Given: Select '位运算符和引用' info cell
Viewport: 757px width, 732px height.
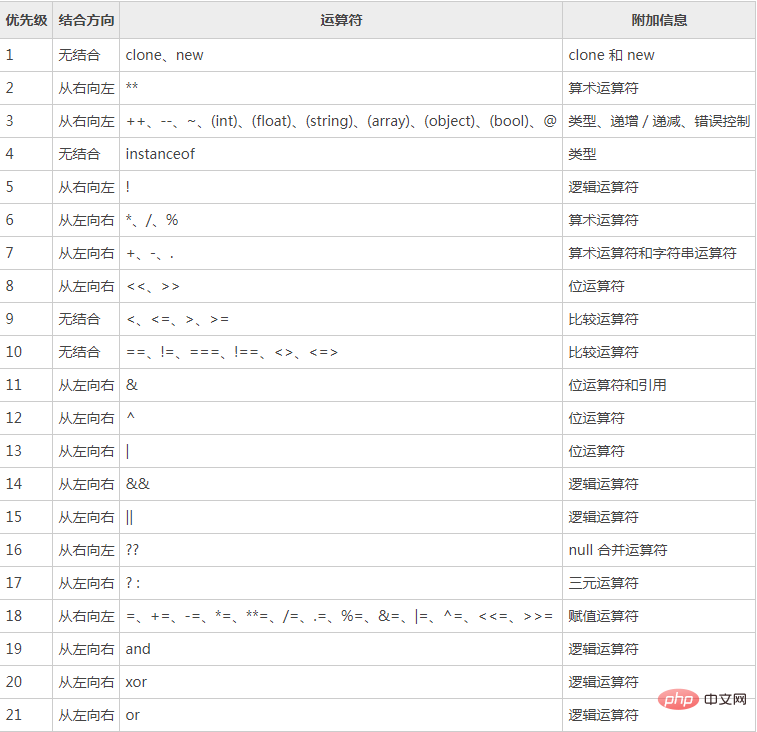Looking at the screenshot, I should pyautogui.click(x=659, y=385).
